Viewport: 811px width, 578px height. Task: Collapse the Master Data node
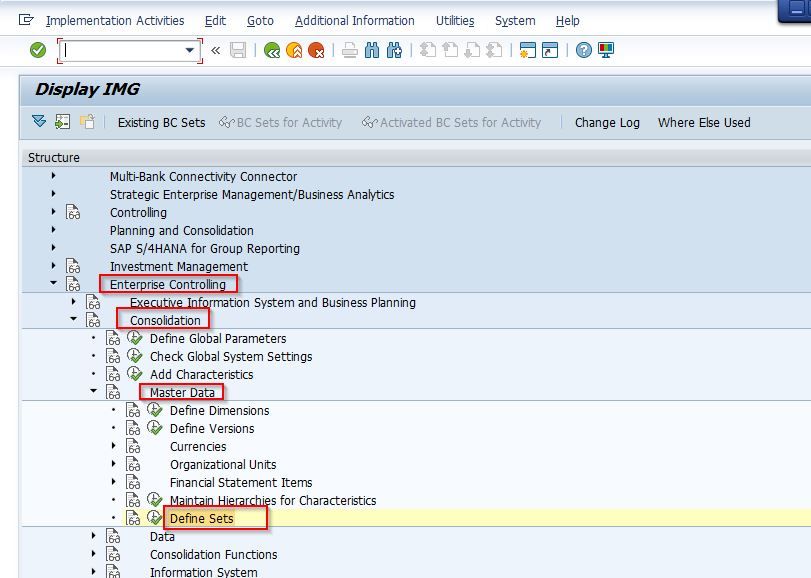(94, 391)
